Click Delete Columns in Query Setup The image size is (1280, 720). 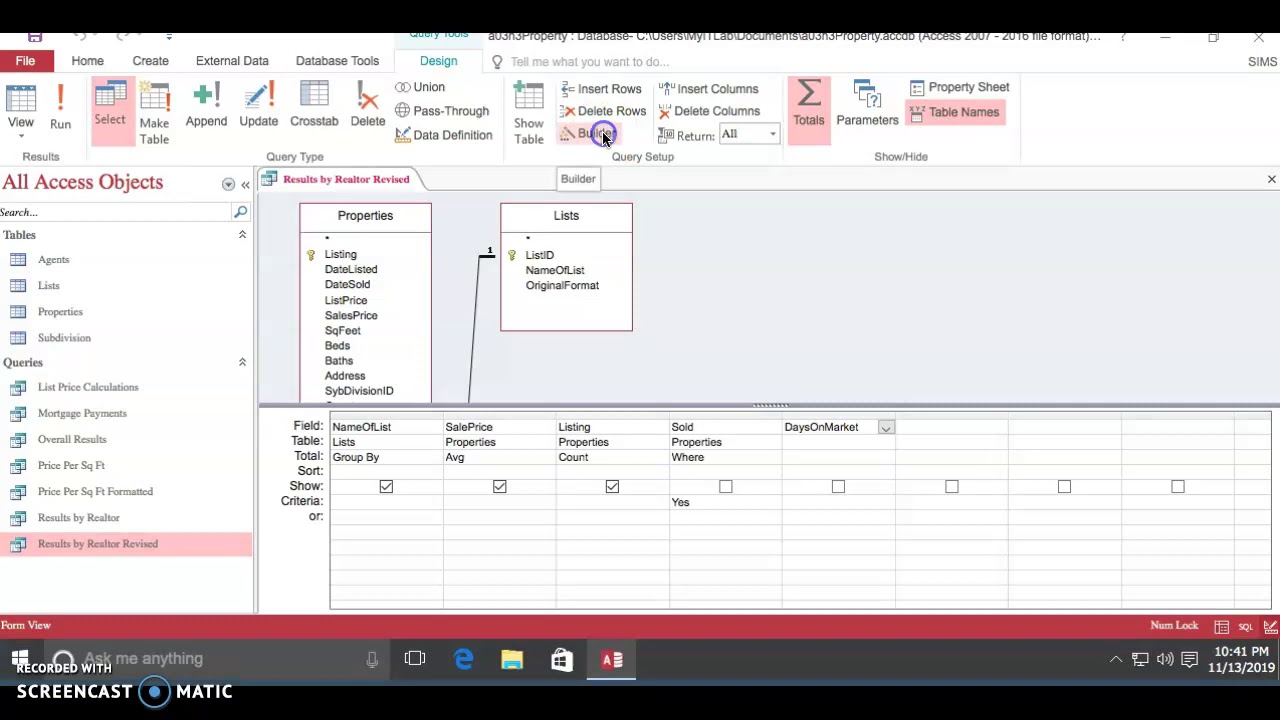[x=709, y=111]
